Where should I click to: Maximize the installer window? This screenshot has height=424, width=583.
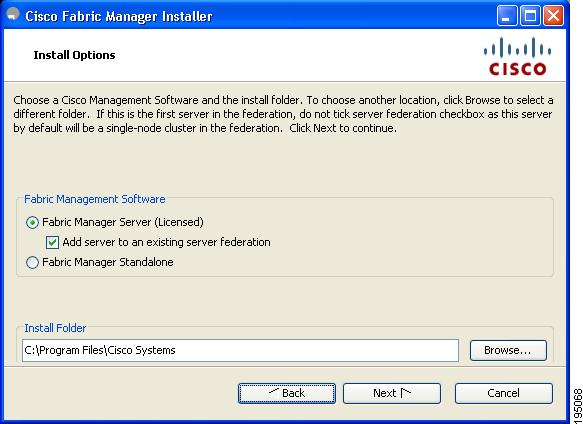coord(530,16)
